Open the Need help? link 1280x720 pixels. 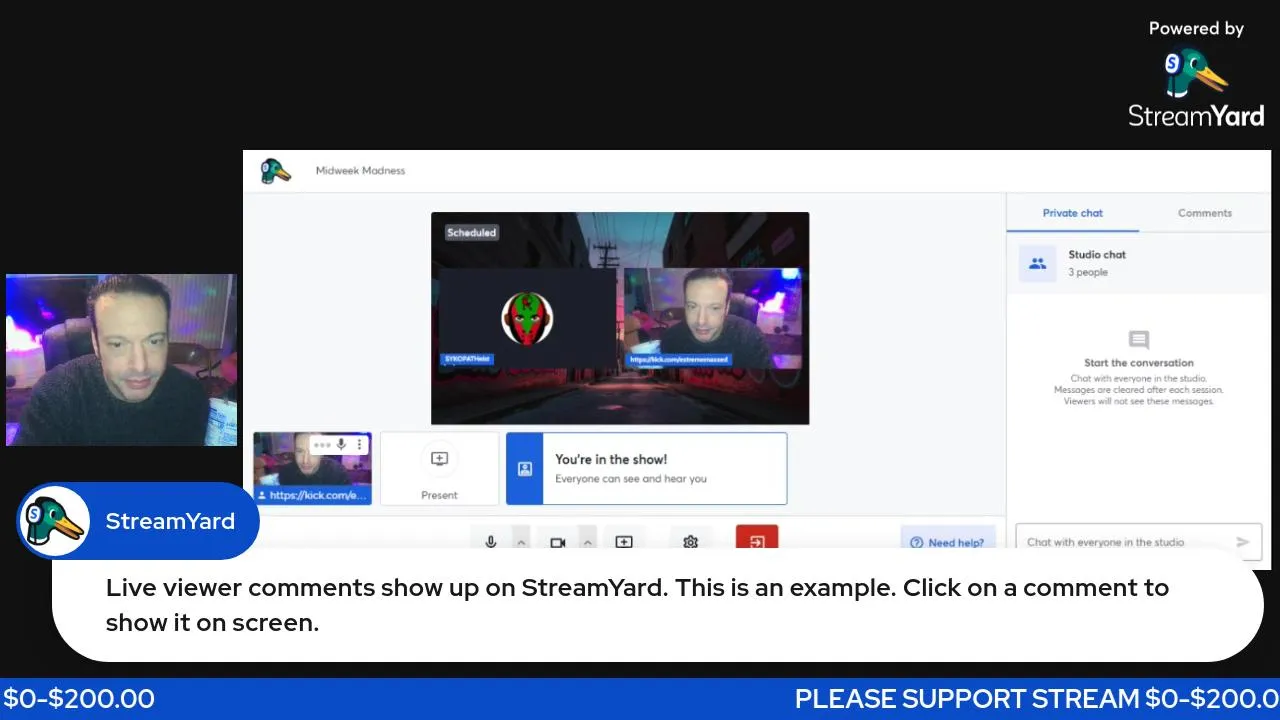(x=947, y=542)
